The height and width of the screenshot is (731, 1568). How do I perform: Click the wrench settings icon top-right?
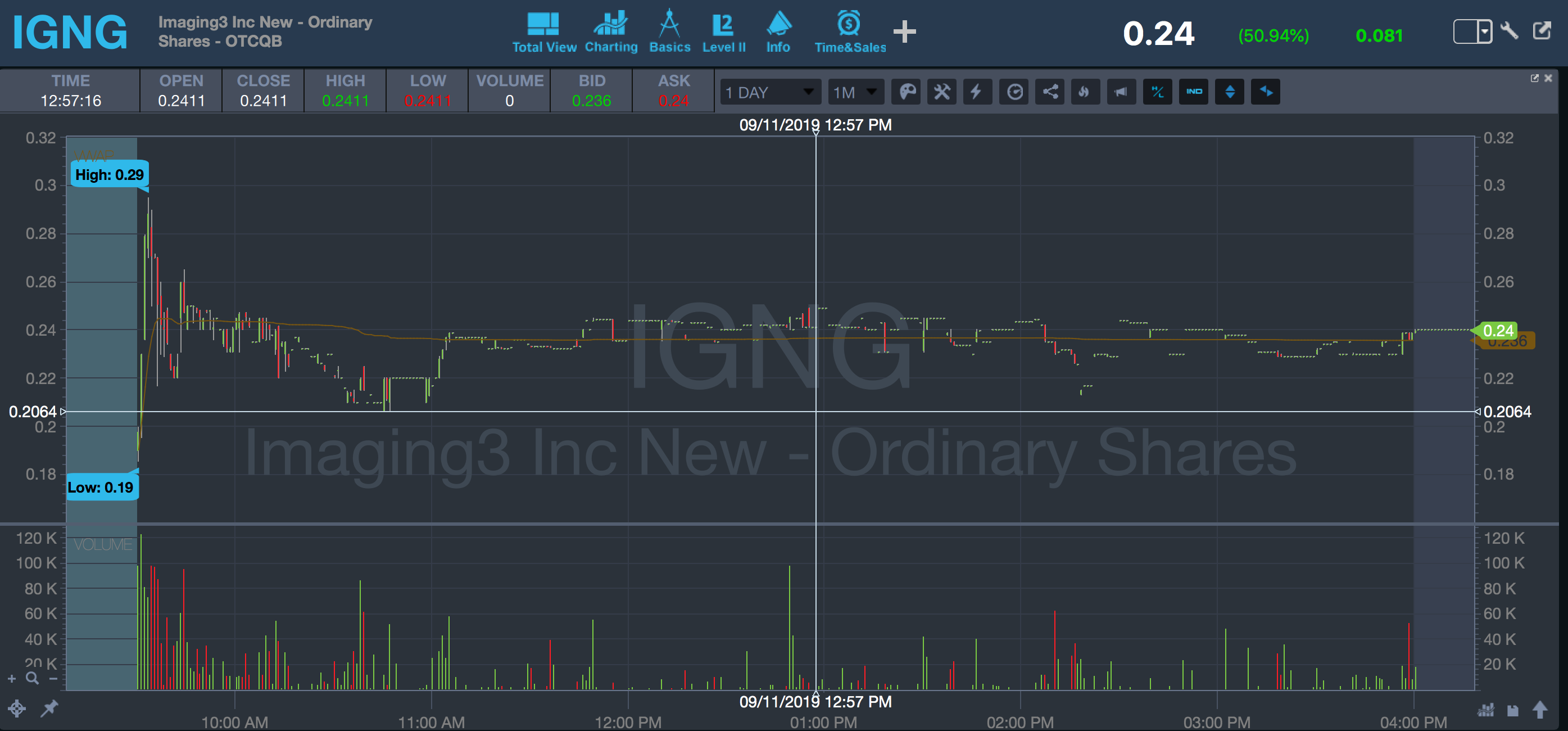tap(1509, 30)
